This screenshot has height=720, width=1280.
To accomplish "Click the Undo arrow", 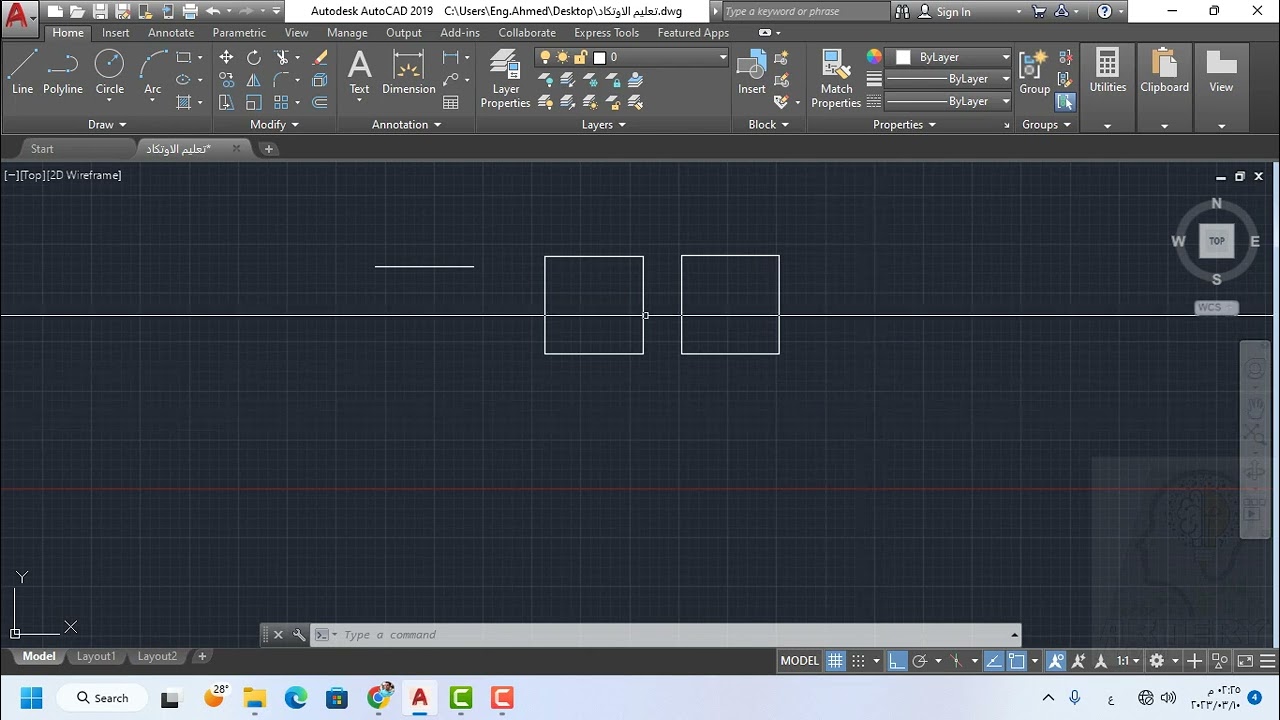I will (213, 12).
